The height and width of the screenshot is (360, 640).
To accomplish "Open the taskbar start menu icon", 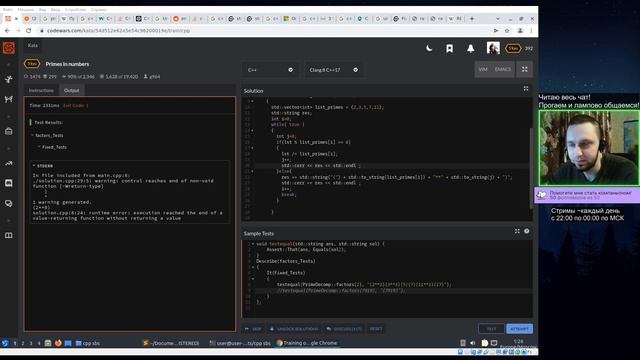I will pos(5,343).
